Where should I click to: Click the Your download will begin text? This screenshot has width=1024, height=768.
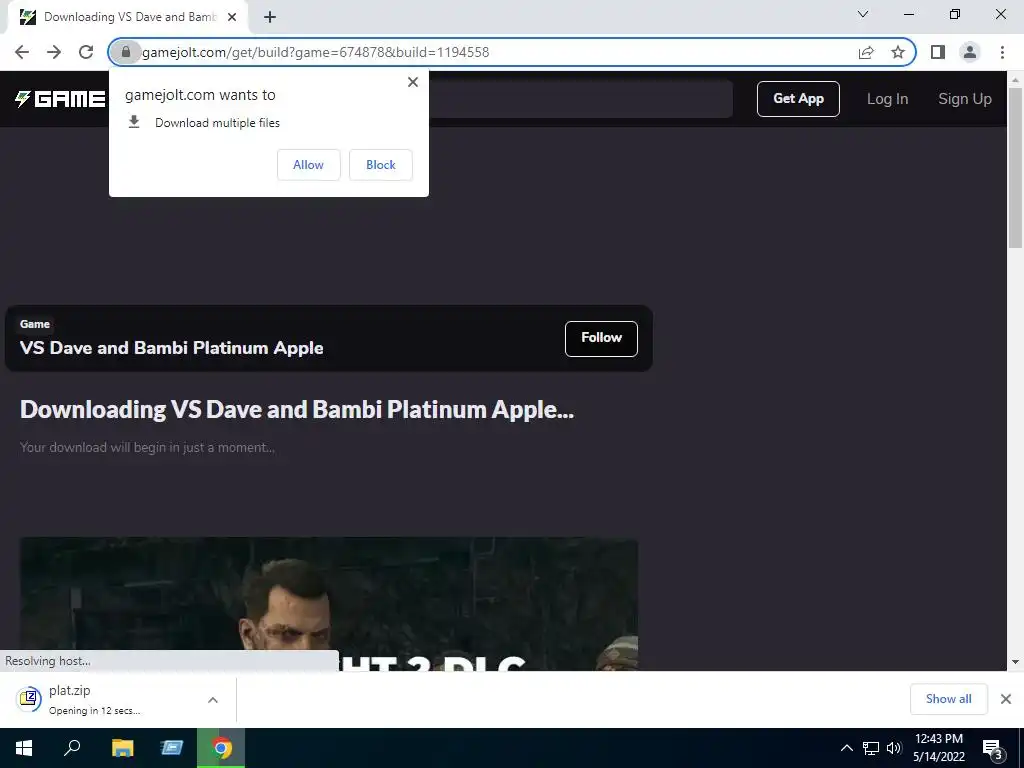click(148, 447)
